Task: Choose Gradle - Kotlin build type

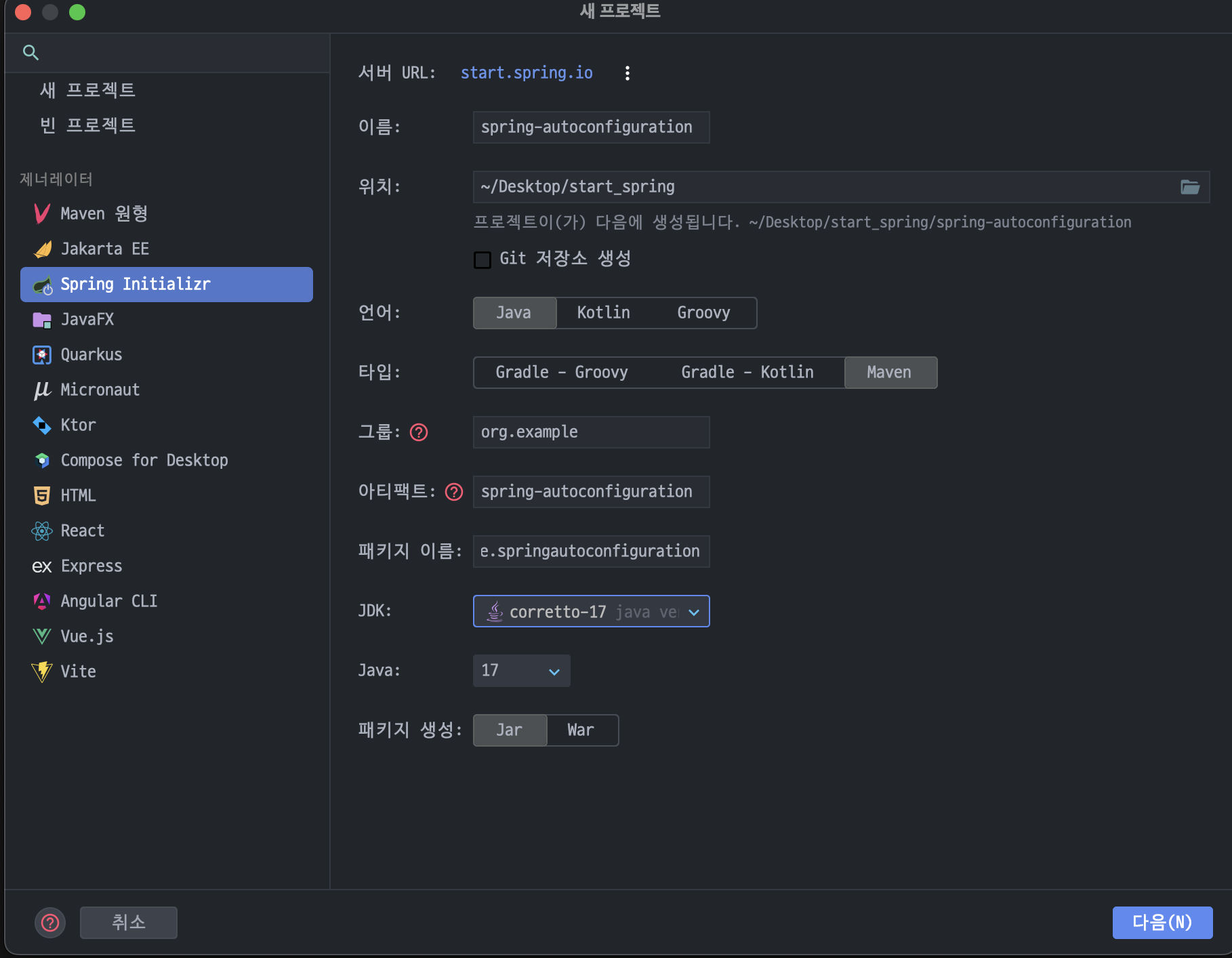Action: point(747,373)
